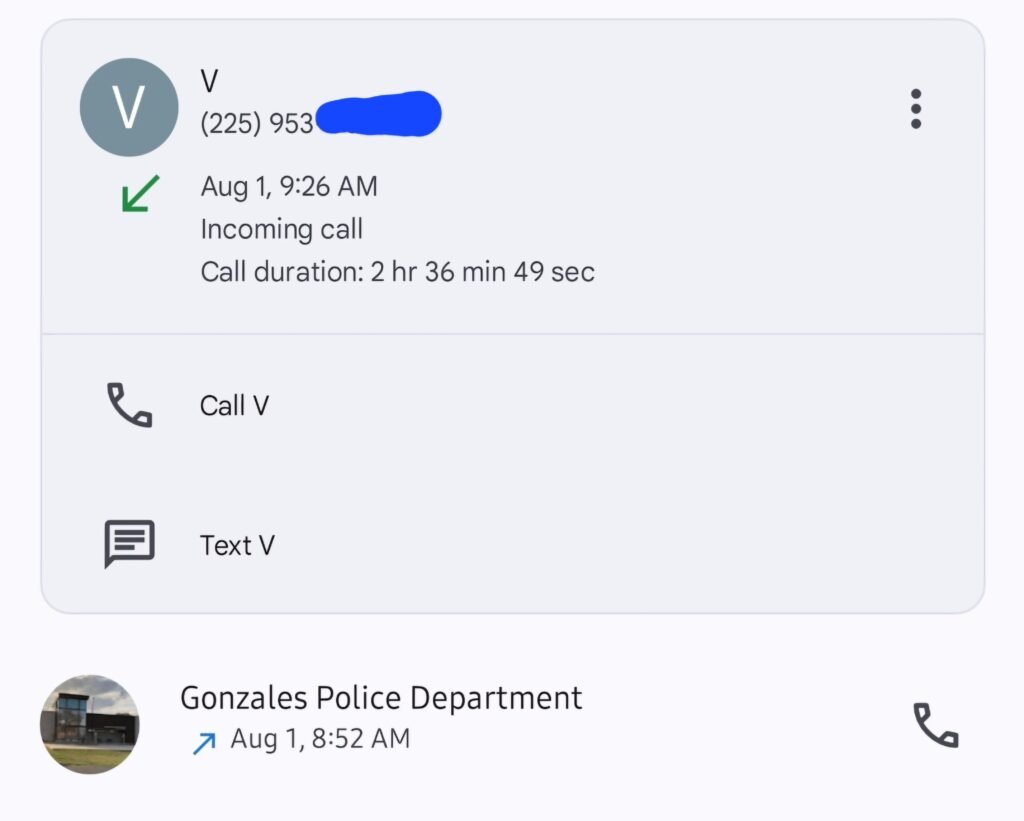Tap the (225) 953 phone number
The width and height of the screenshot is (1024, 821).
(257, 123)
